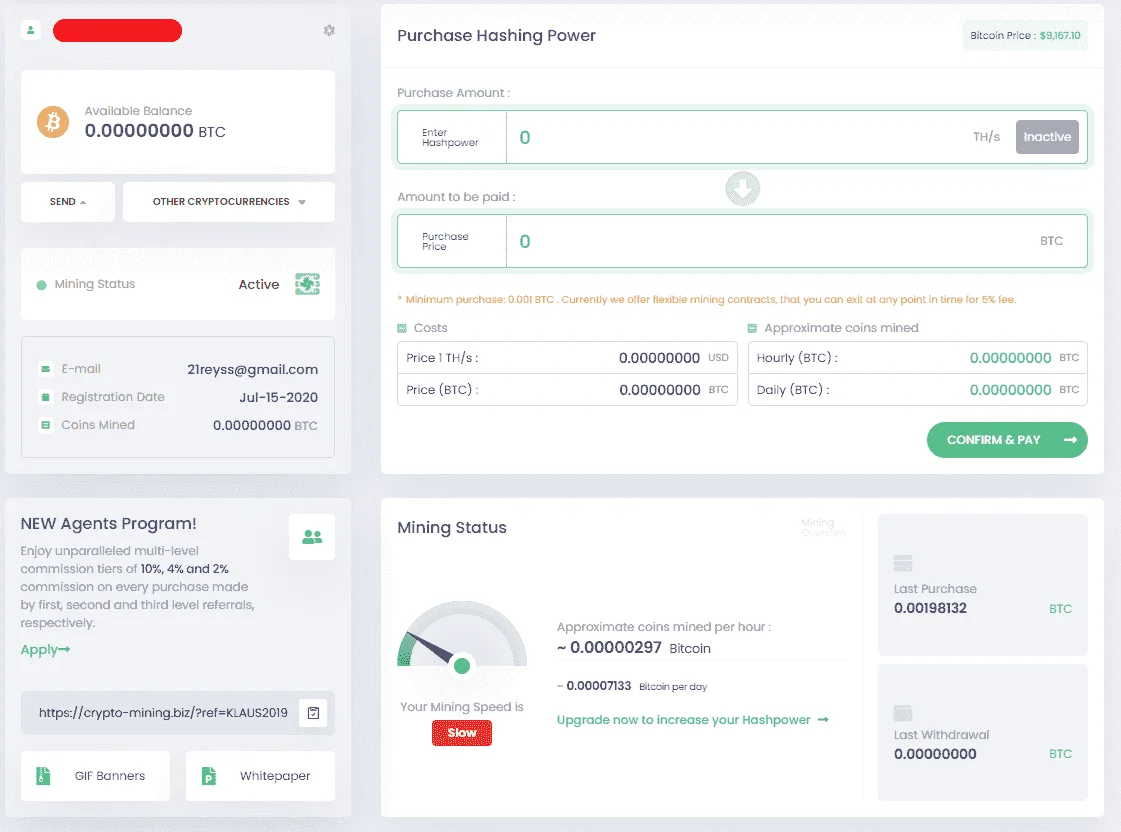1121x832 pixels.
Task: Click hourly mined value 0.00000297
Action: pos(616,648)
